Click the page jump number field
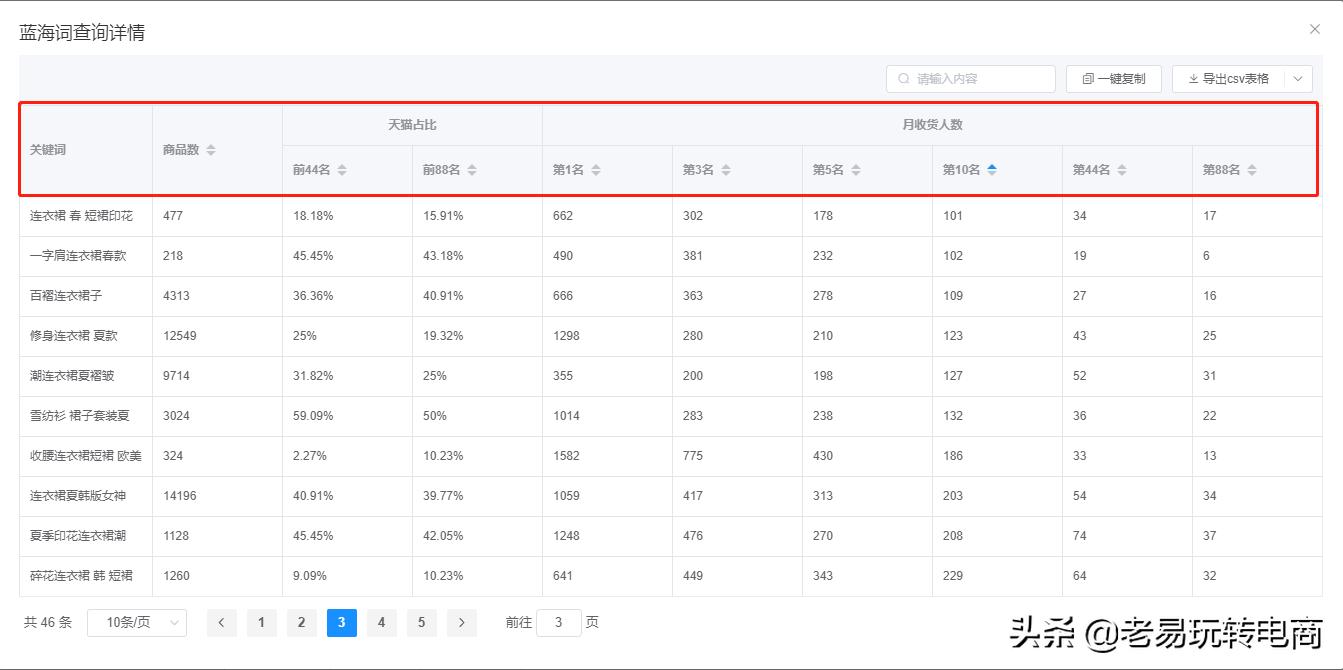The height and width of the screenshot is (670, 1343). (558, 622)
